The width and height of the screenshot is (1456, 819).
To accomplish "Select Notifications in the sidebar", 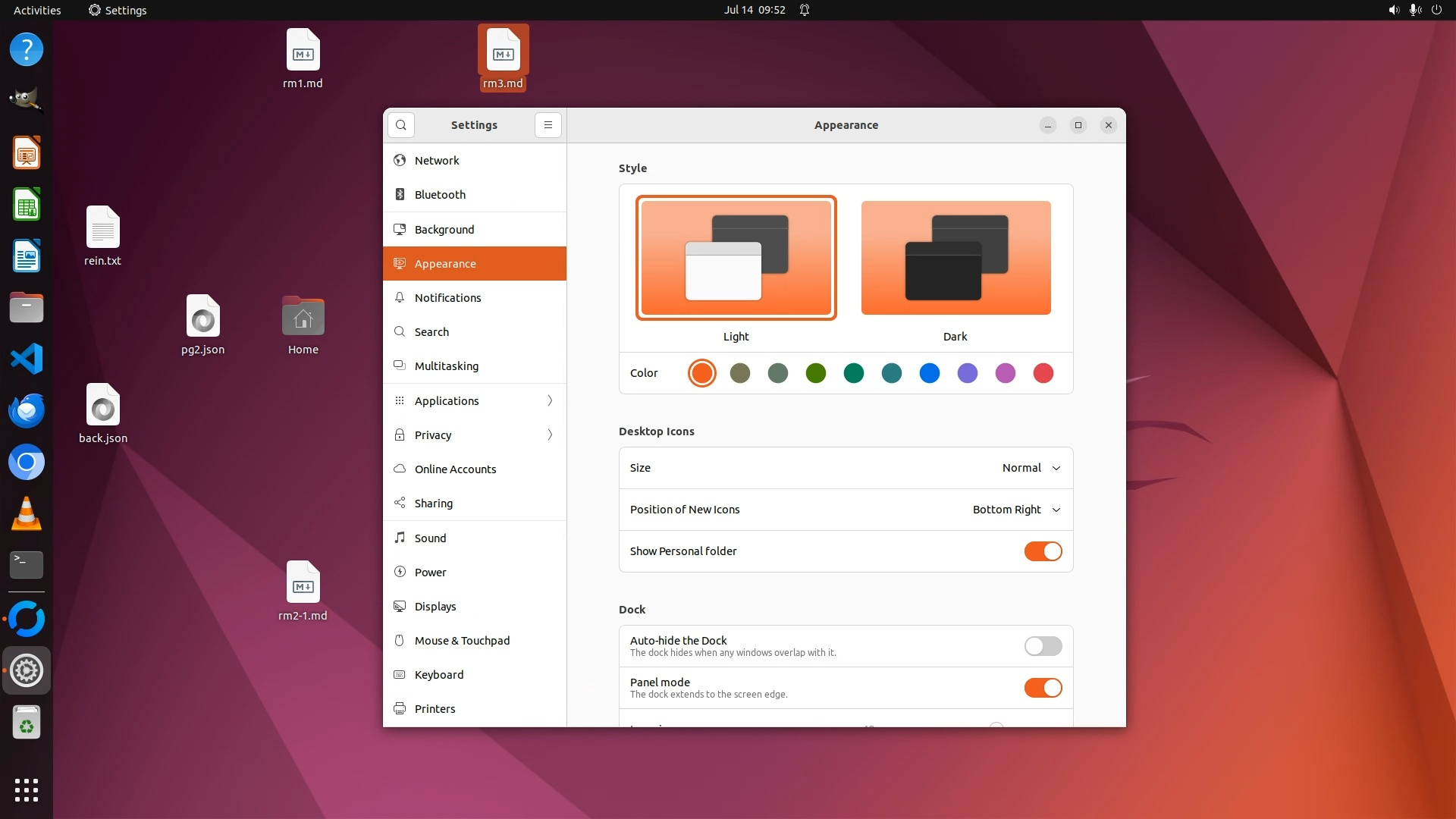I will coord(447,297).
